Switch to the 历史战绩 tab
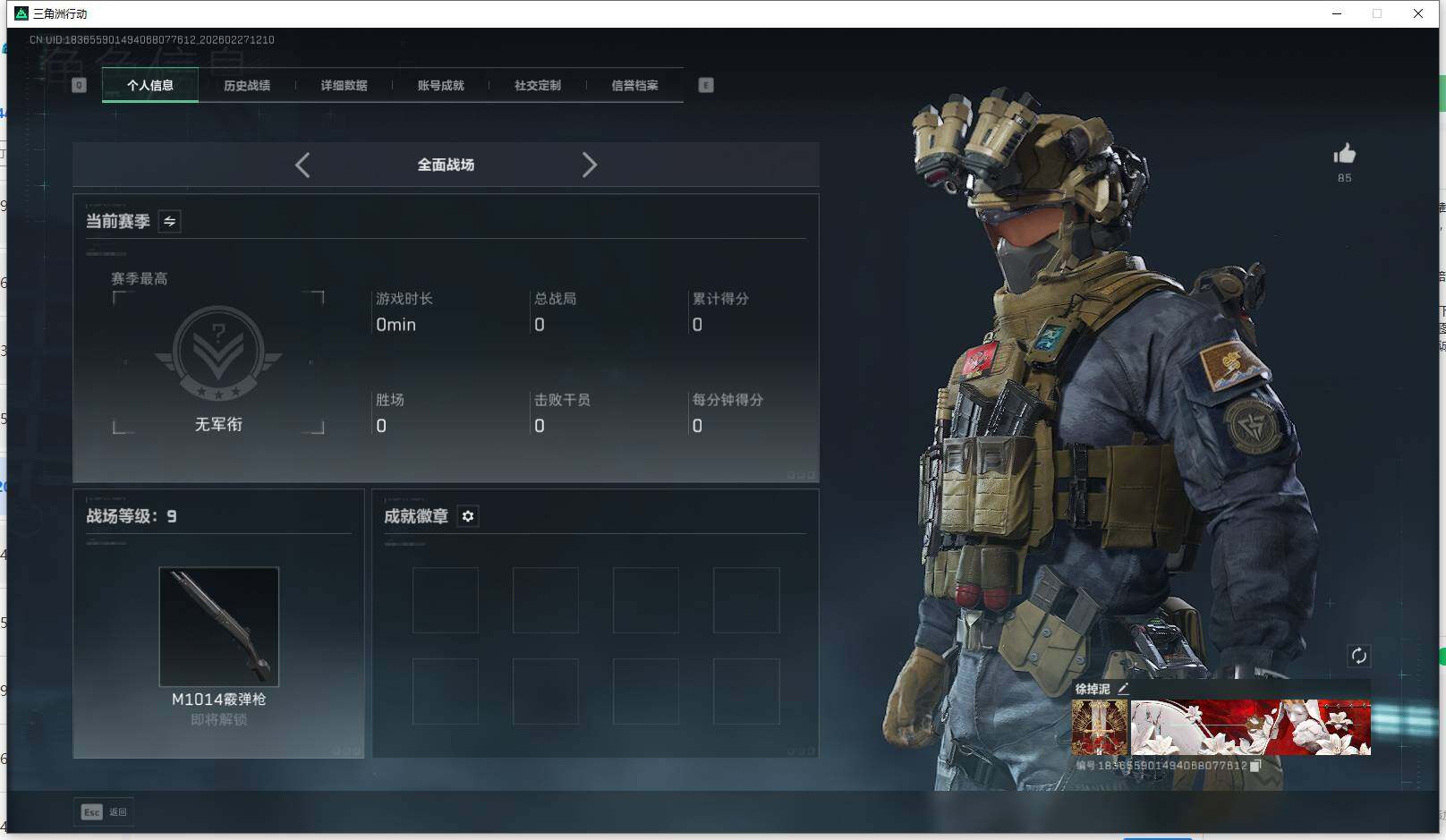This screenshot has height=840, width=1446. coord(247,86)
